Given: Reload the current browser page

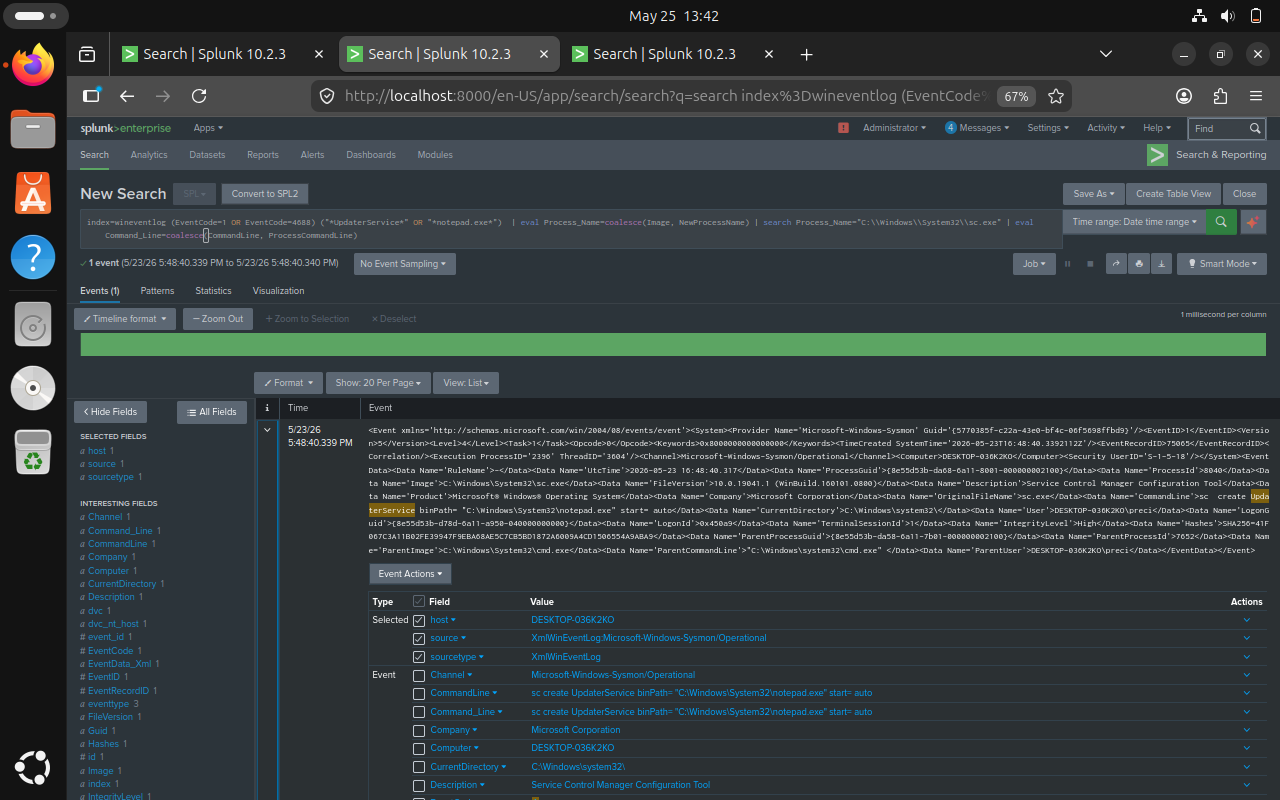Looking at the screenshot, I should 199,96.
